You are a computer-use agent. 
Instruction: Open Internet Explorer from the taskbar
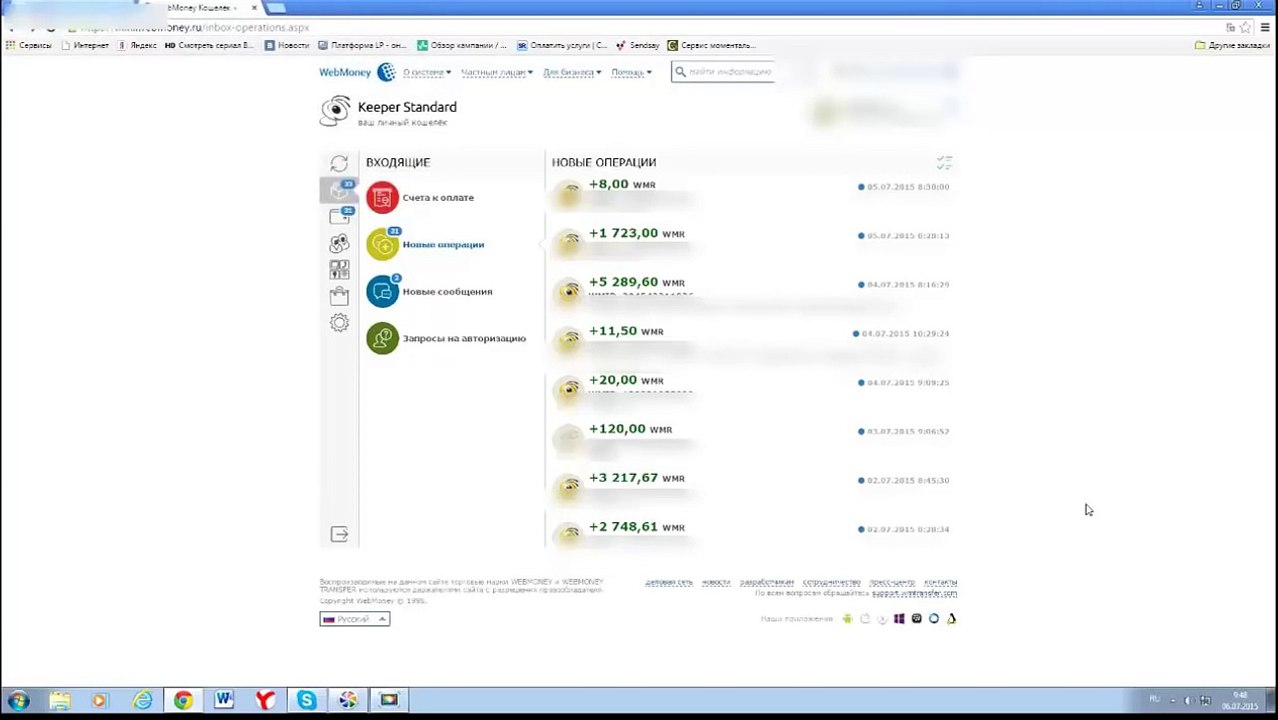click(142, 700)
